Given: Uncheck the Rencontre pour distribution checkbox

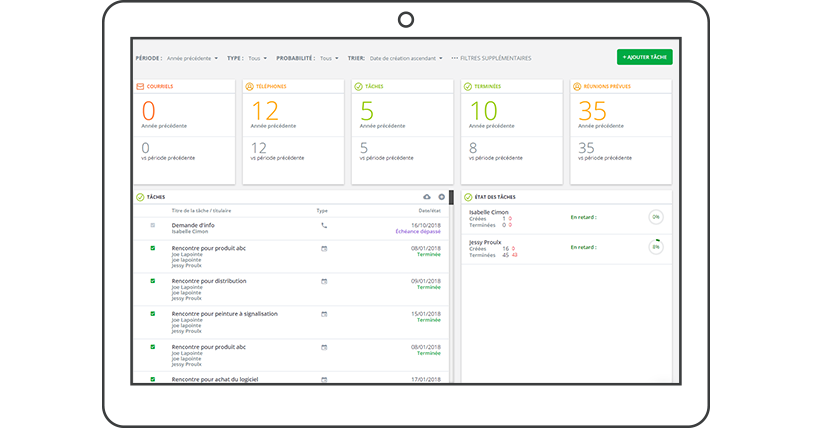Looking at the screenshot, I should [152, 281].
